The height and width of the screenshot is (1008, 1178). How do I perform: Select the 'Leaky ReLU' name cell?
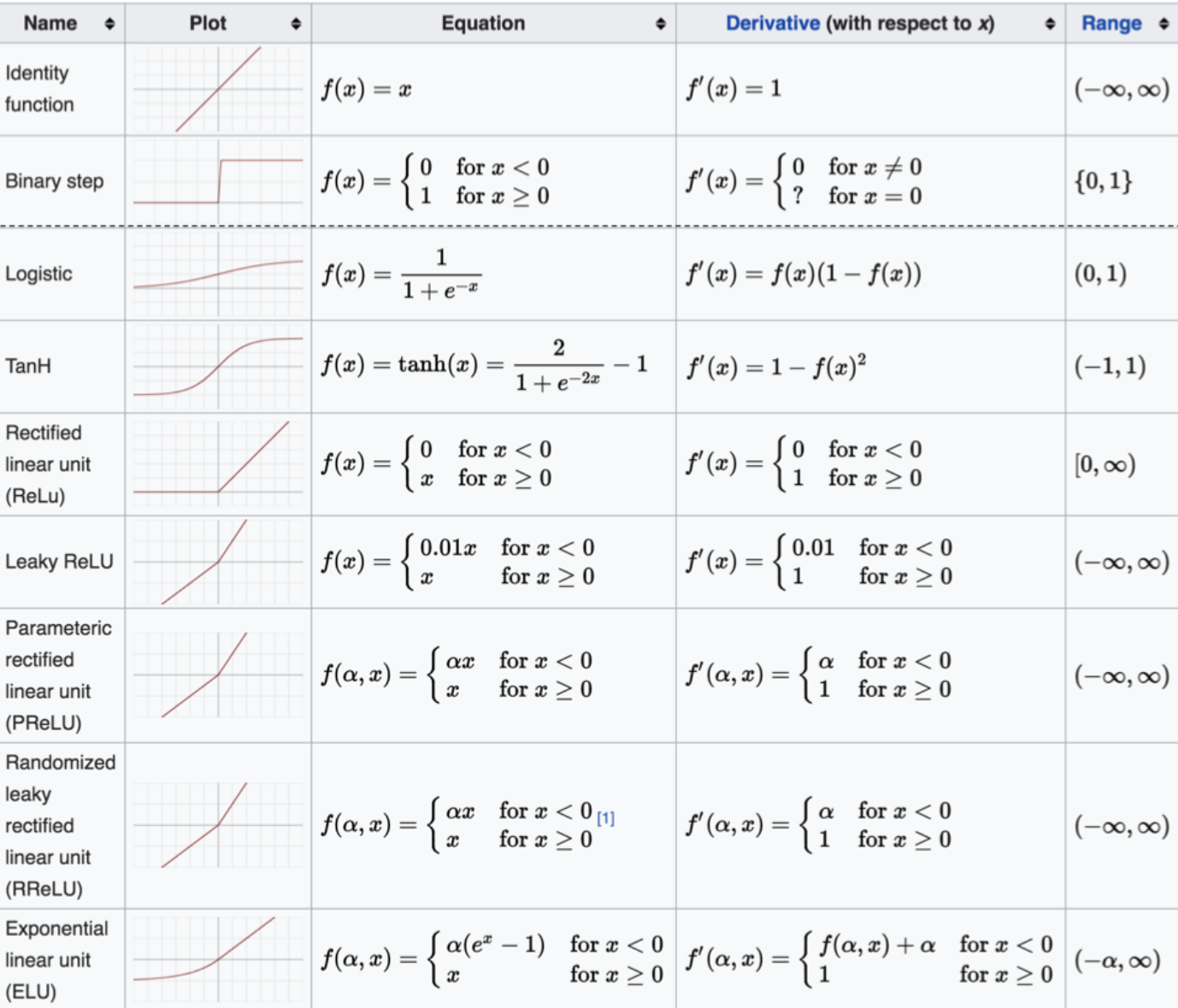62,562
